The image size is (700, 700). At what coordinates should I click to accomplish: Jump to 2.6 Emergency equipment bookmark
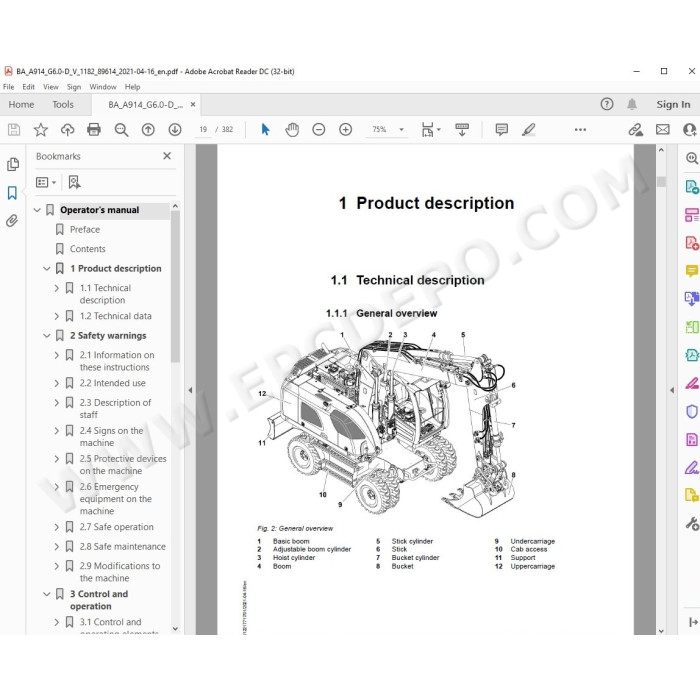116,499
